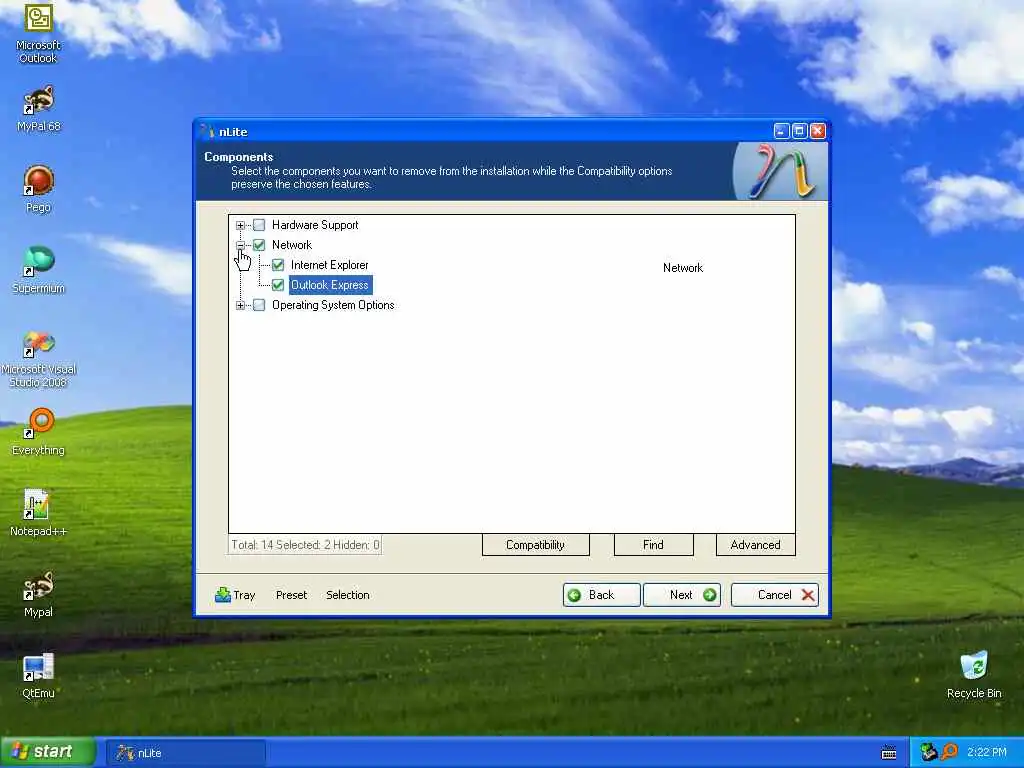Select the Recycle Bin icon

[974, 675]
